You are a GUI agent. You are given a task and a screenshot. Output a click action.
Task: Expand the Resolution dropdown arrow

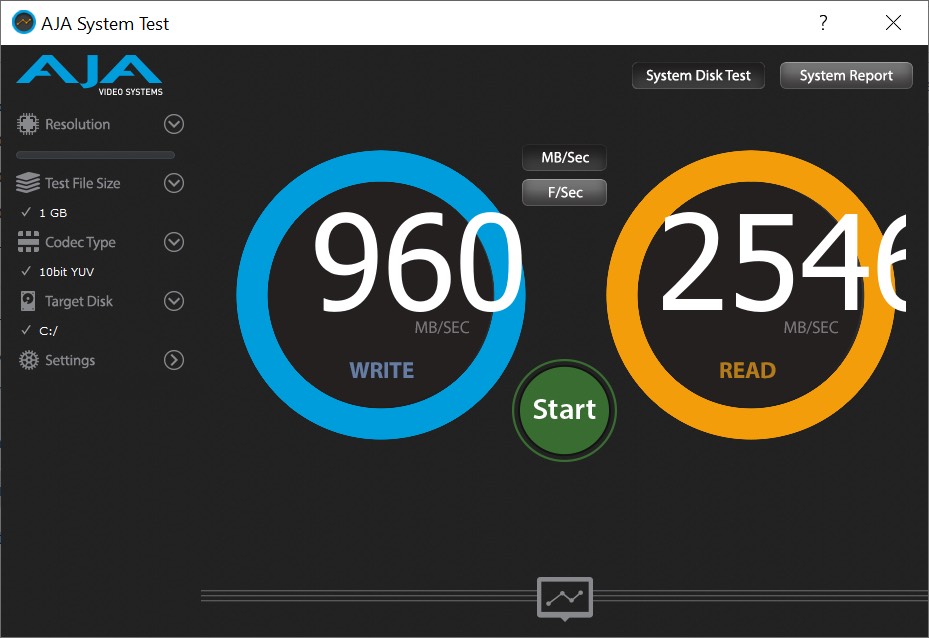[174, 124]
